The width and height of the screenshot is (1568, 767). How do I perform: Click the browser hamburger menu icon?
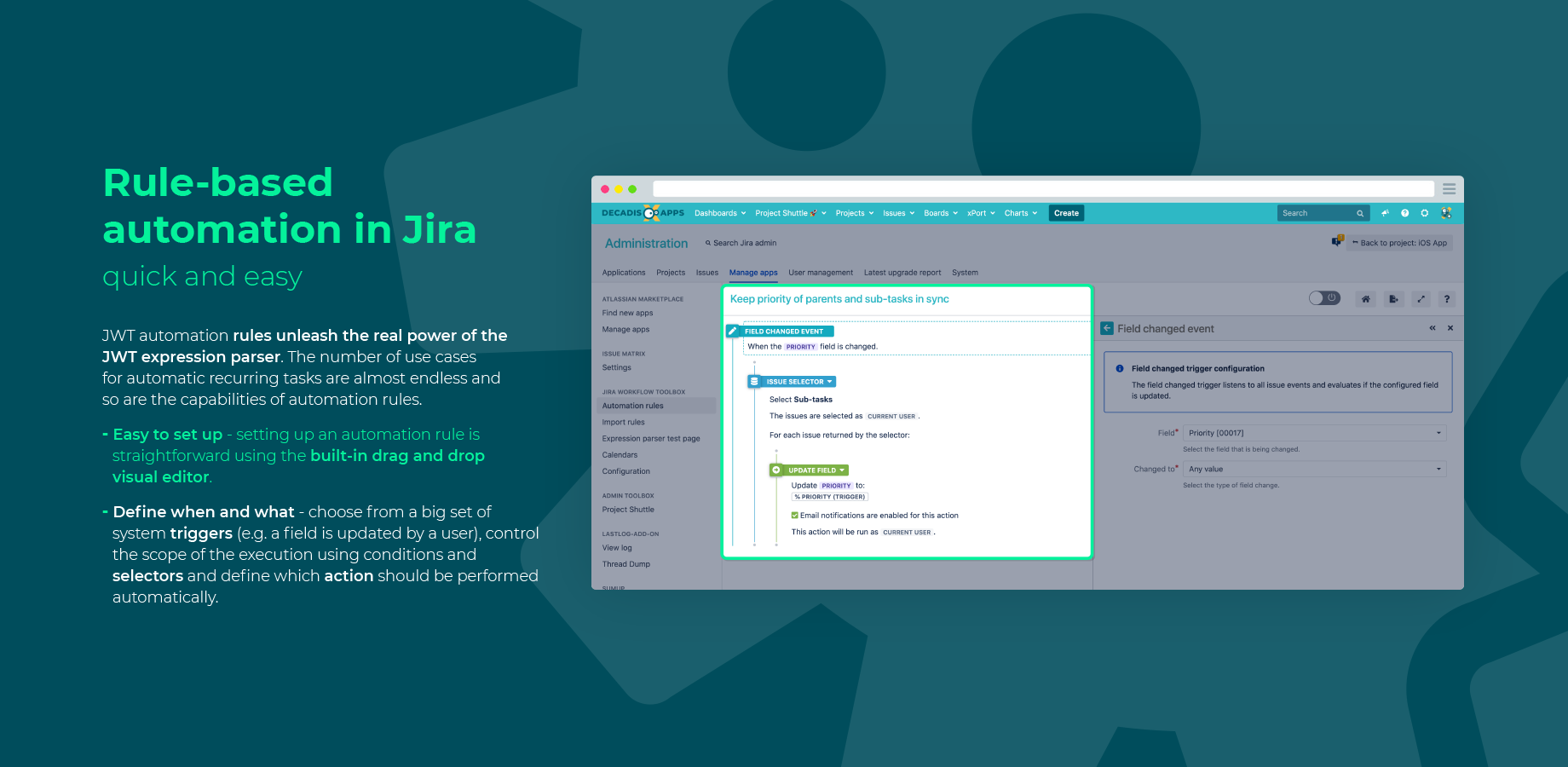click(x=1449, y=189)
